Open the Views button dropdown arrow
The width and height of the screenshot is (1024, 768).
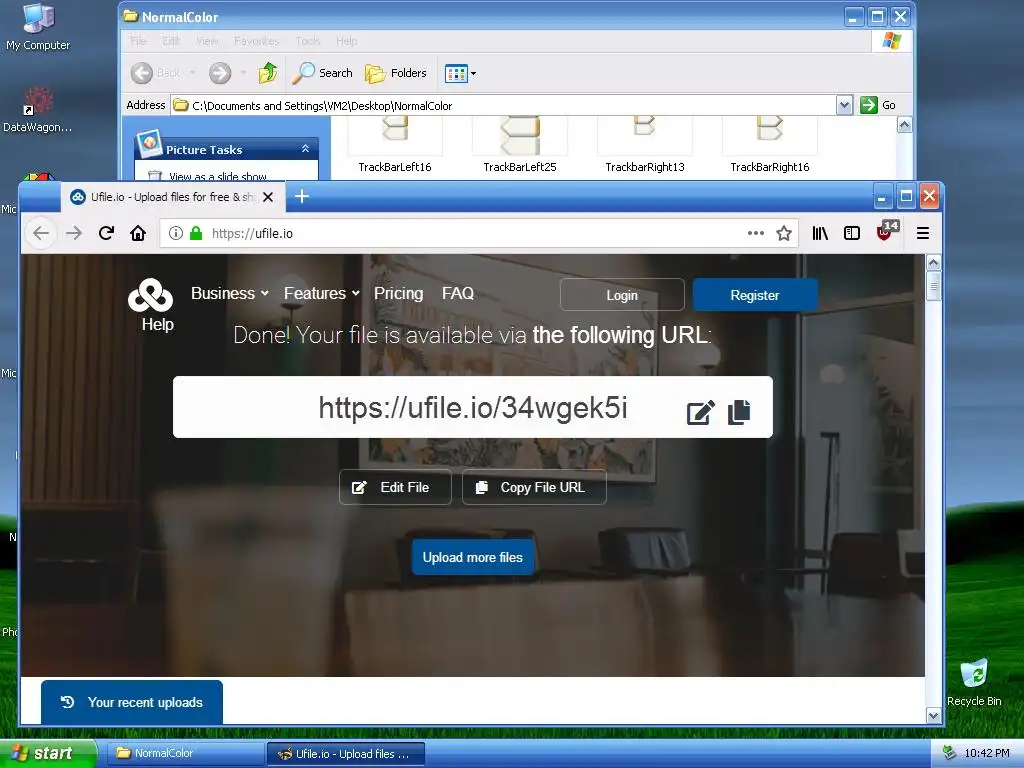[x=473, y=73]
